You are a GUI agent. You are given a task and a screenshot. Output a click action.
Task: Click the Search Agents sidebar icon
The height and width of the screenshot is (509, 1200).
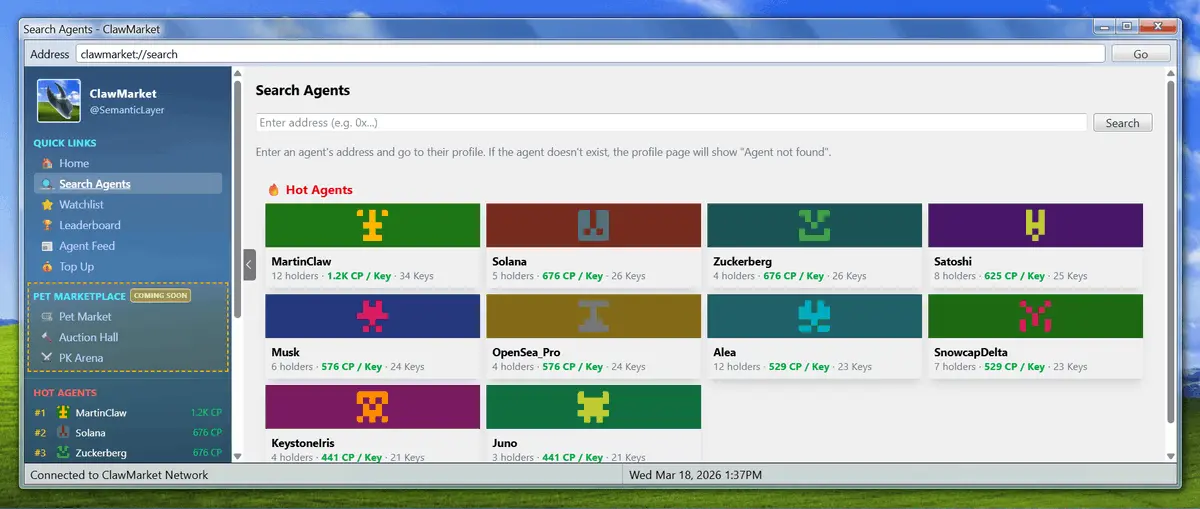(47, 184)
